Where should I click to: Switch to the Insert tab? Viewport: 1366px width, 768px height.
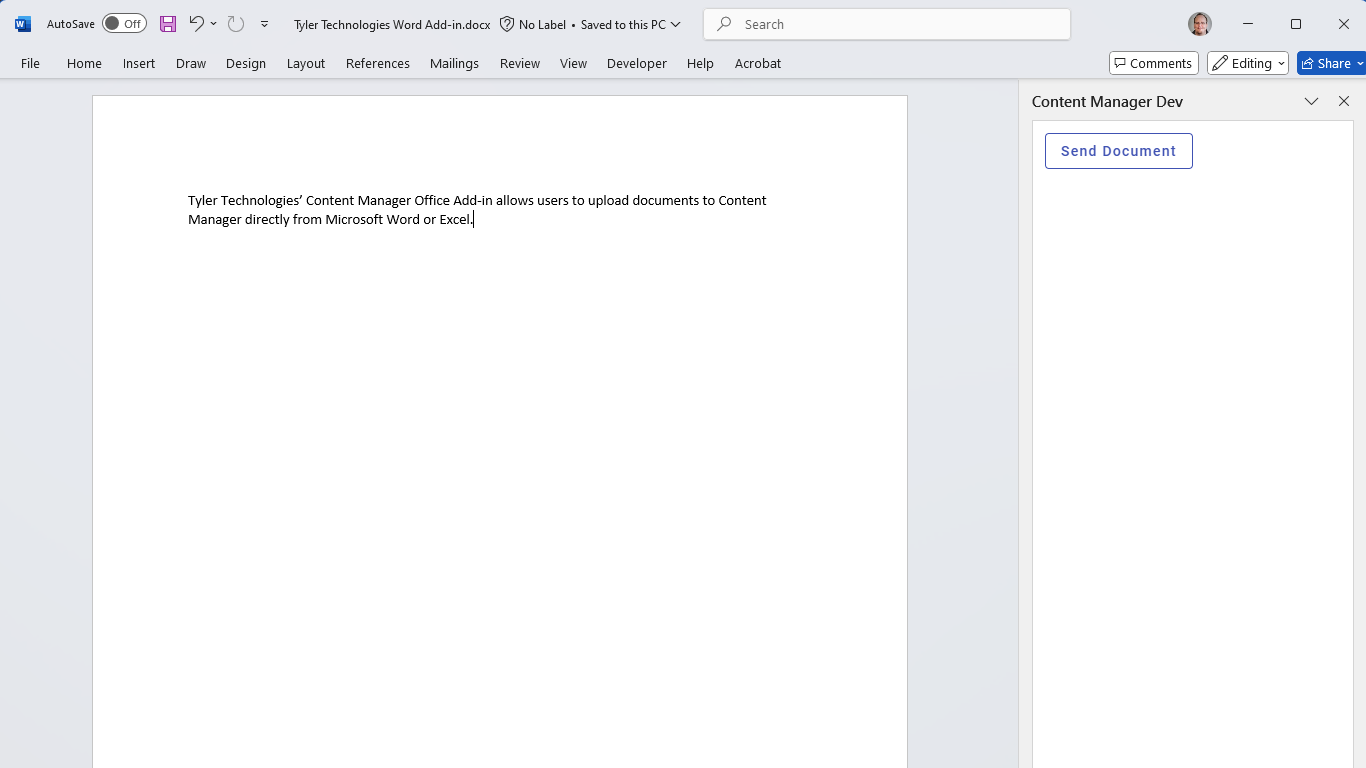(139, 63)
